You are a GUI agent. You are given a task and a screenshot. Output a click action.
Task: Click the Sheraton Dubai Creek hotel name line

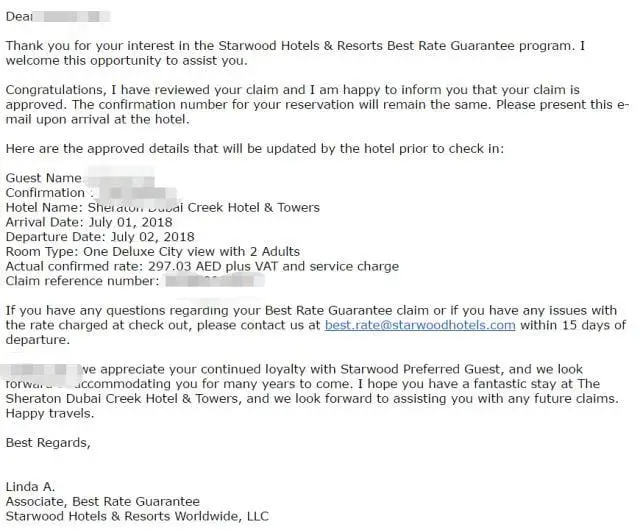(163, 208)
